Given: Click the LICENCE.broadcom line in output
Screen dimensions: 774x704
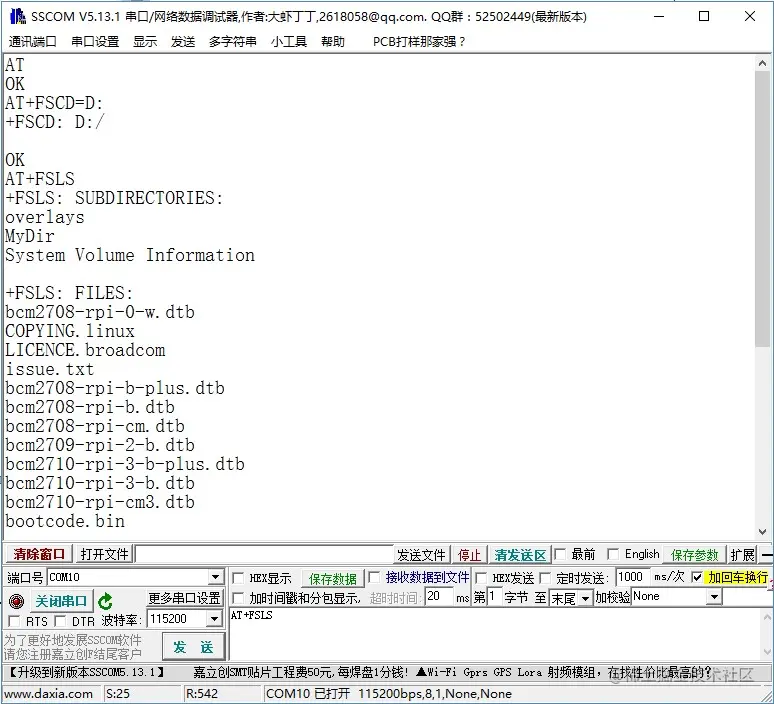Looking at the screenshot, I should (85, 350).
